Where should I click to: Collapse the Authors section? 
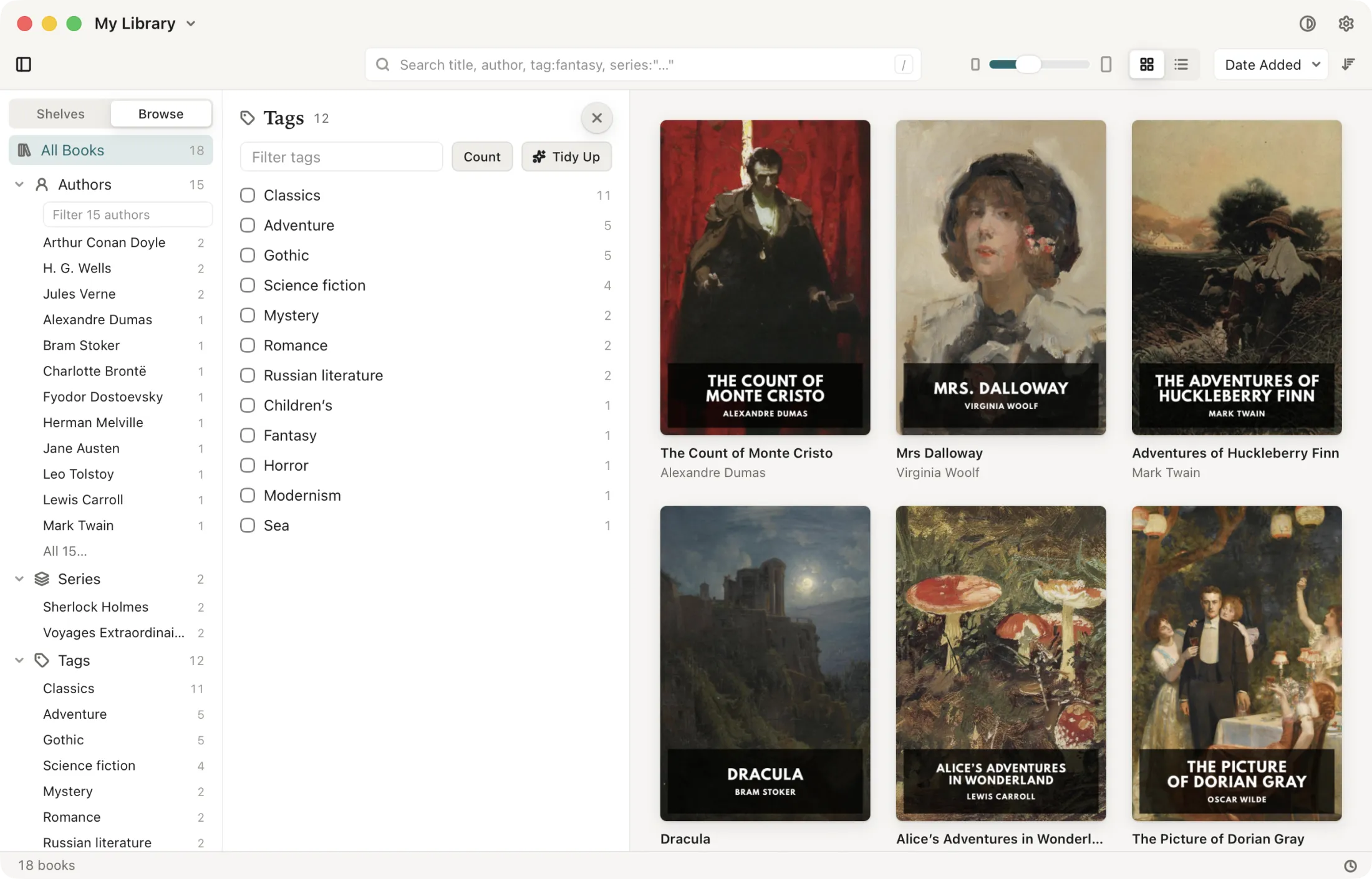(x=19, y=185)
